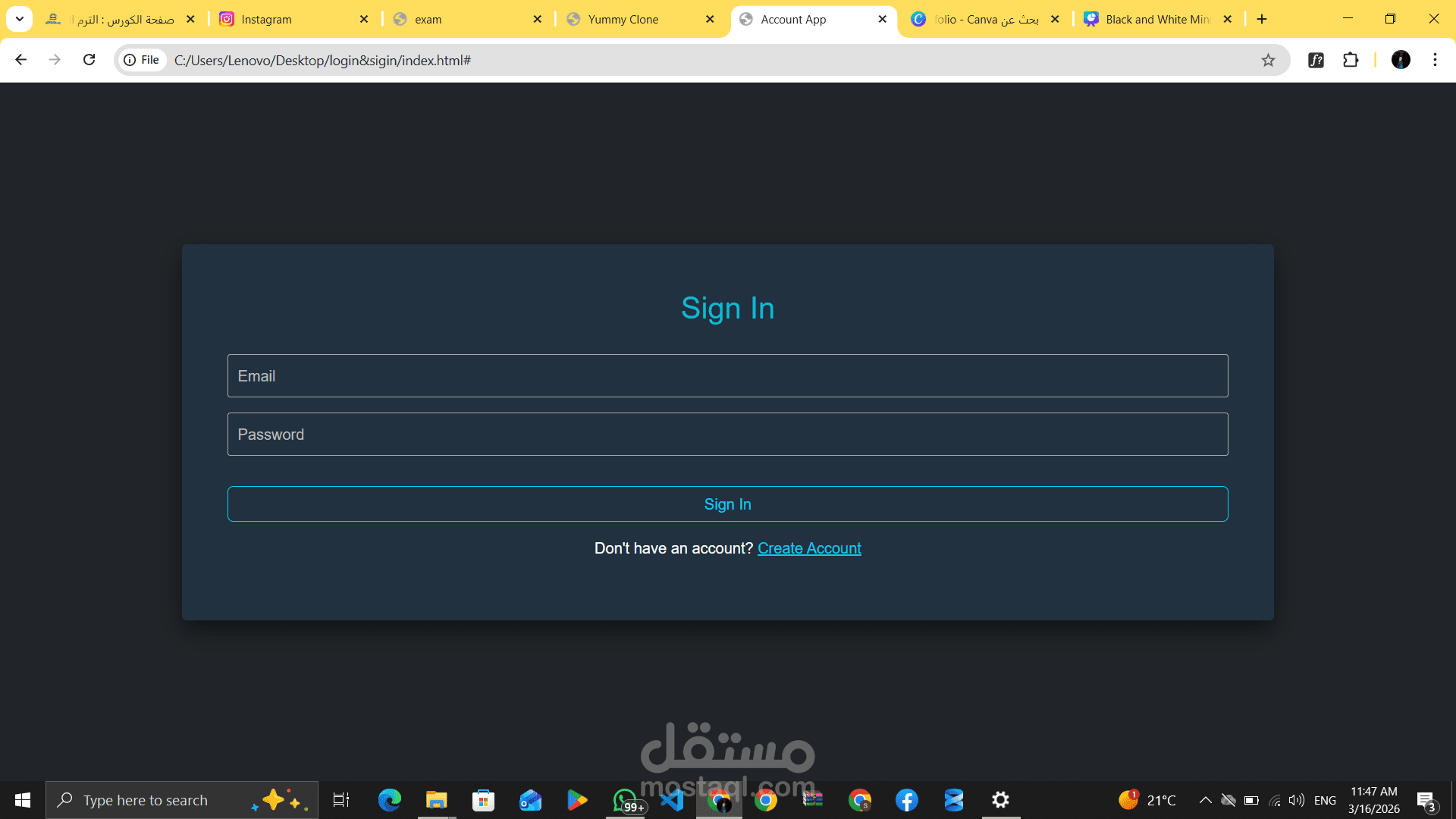Image resolution: width=1456 pixels, height=819 pixels.
Task: Open the Extensions puzzle icon
Action: (x=1351, y=60)
